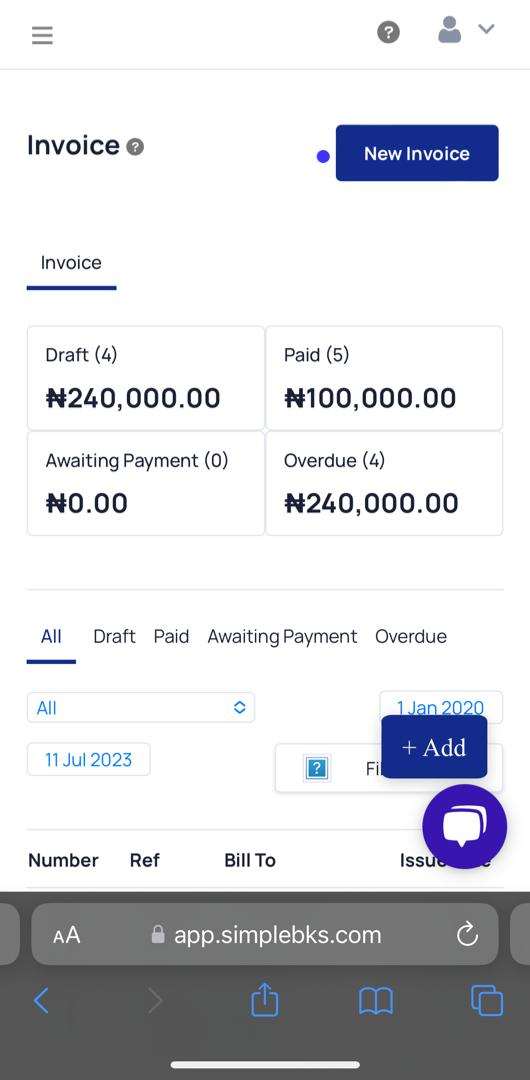530x1080 pixels.
Task: Open the Paid (5) summary card
Action: pyautogui.click(x=384, y=378)
